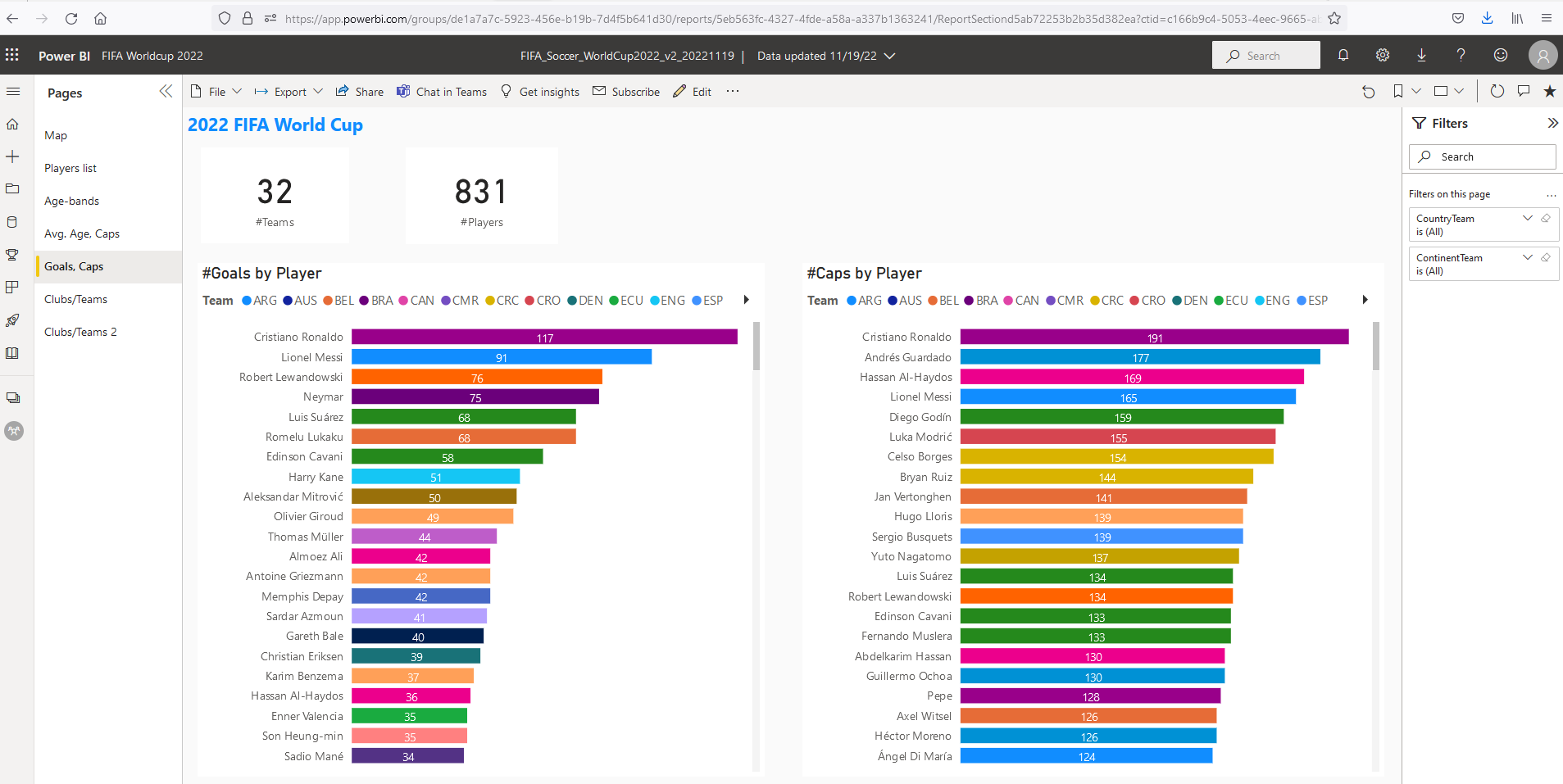Image resolution: width=1563 pixels, height=784 pixels.
Task: Click the download arrow in Power BI header
Action: click(1421, 55)
